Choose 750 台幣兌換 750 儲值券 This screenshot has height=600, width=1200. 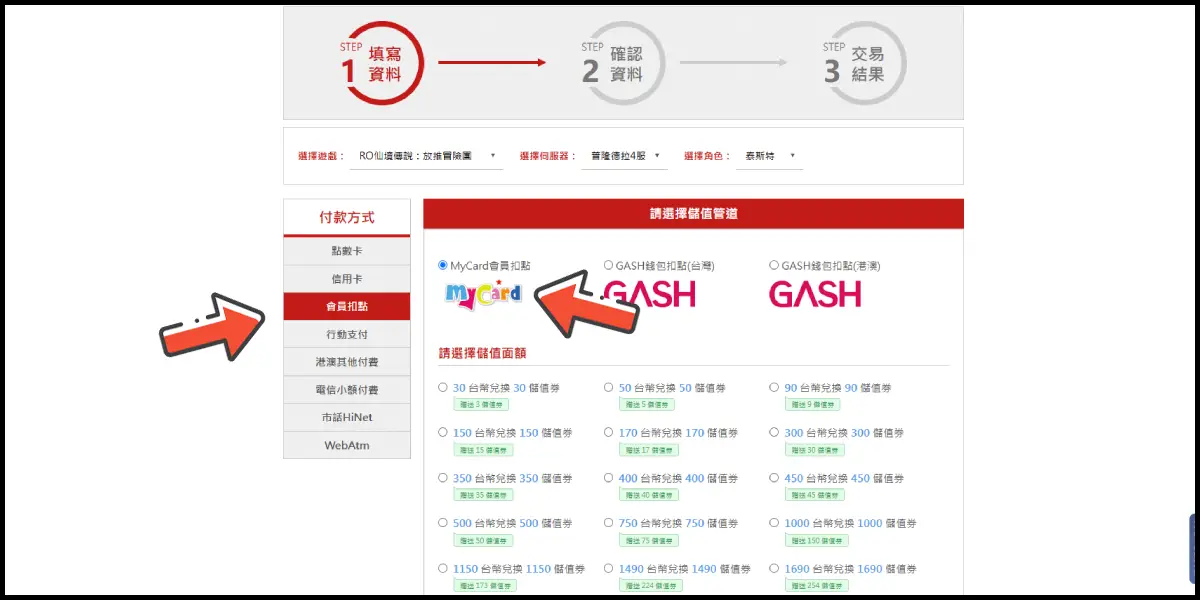(608, 522)
